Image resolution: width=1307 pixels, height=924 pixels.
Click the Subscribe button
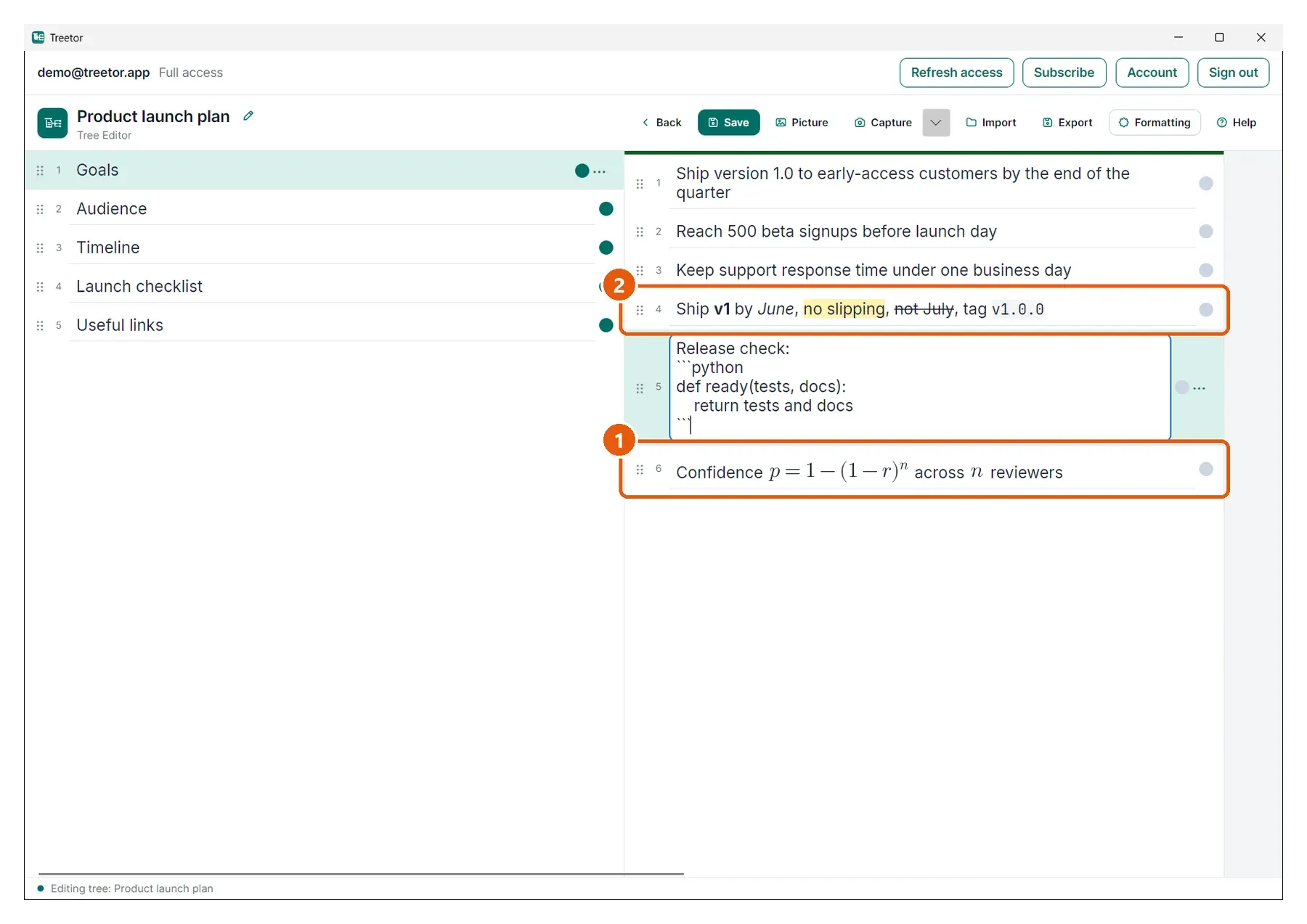1064,73
